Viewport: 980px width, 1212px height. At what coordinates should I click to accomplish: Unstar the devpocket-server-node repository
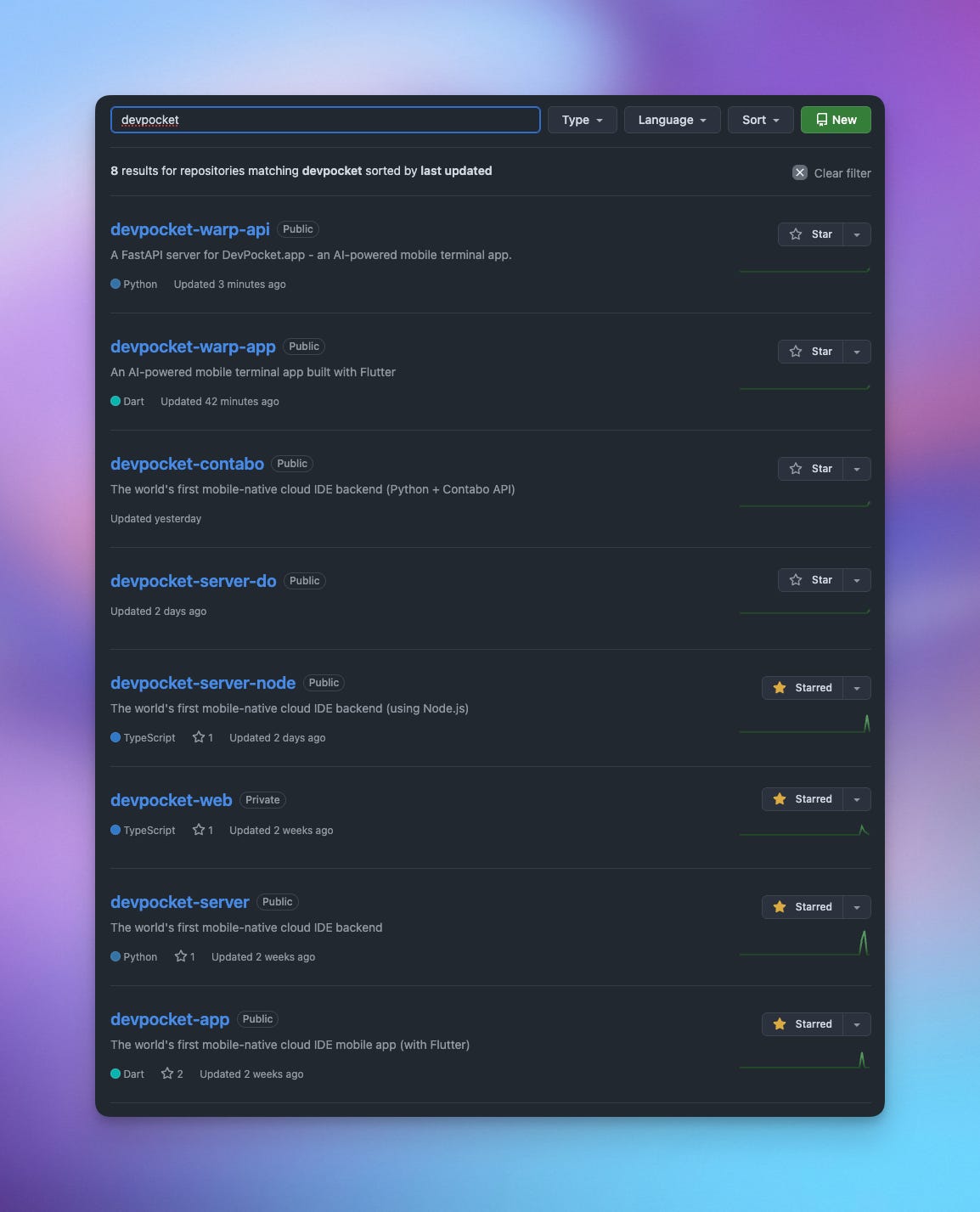[803, 688]
